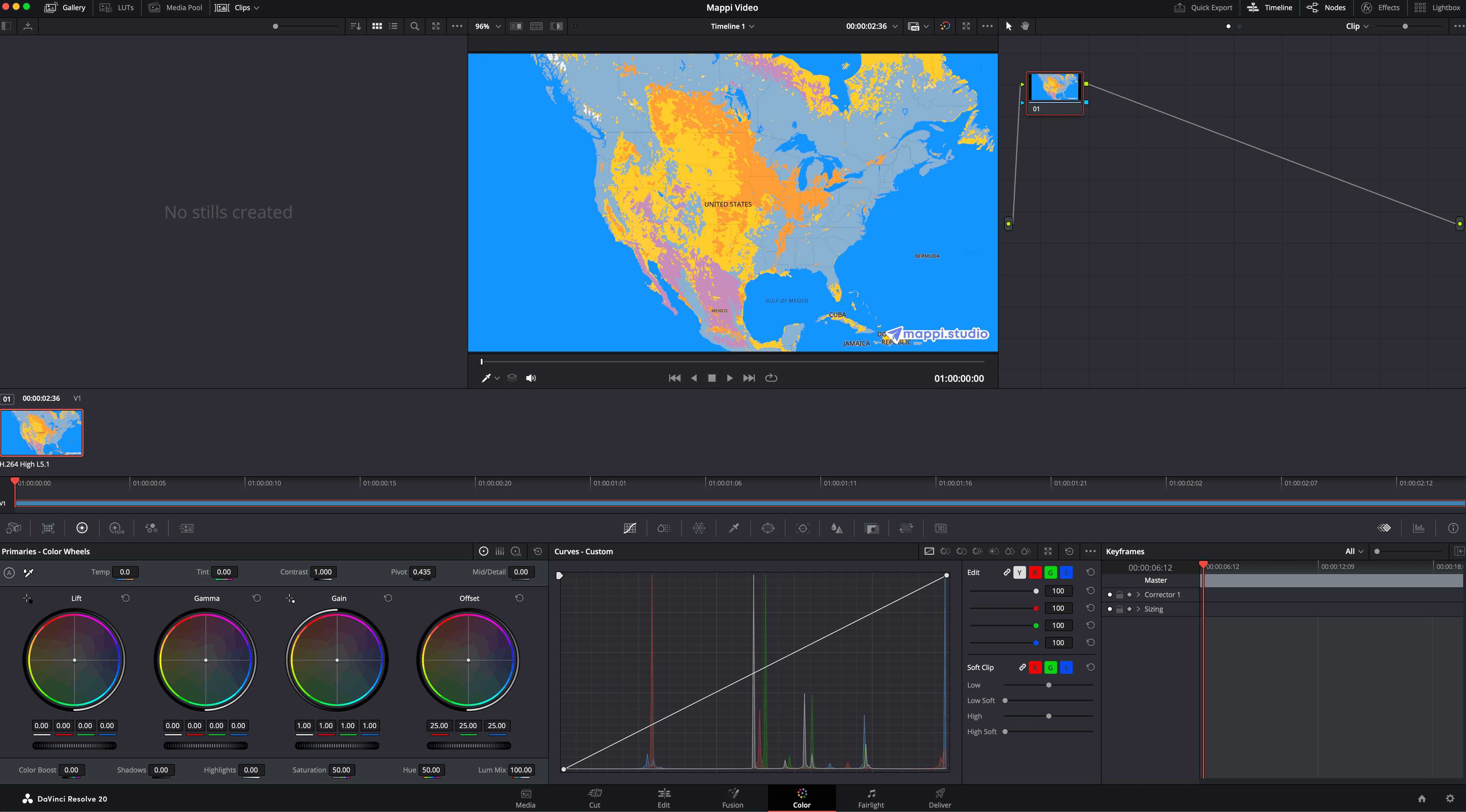Open the LUTs panel
This screenshot has height=812, width=1466.
(x=117, y=8)
